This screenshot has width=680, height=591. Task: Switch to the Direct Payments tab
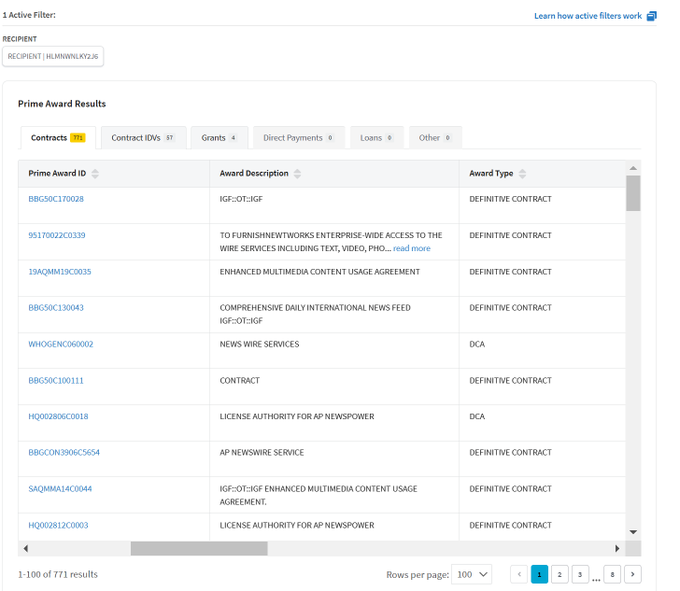click(299, 138)
